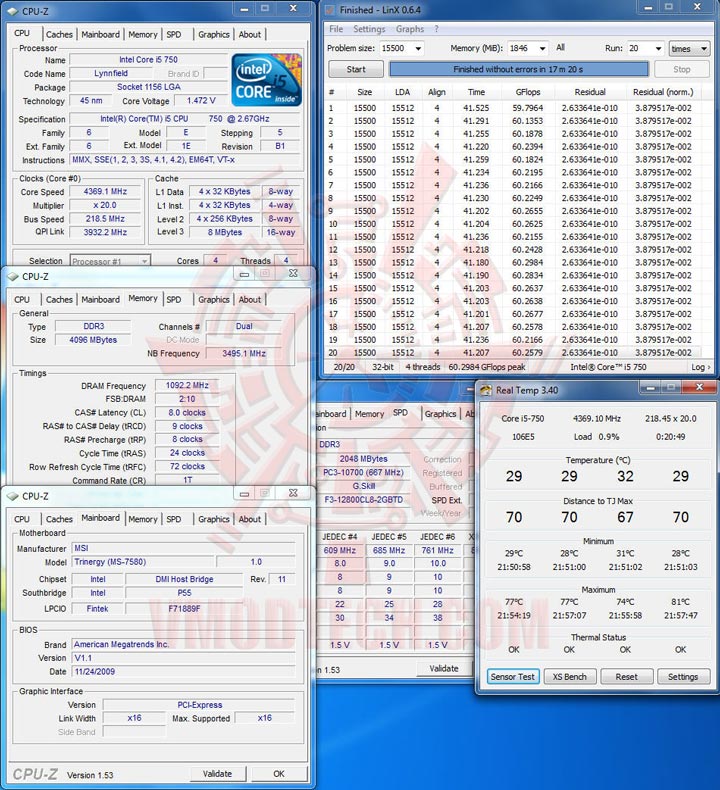Click Sensor Test button in Real Temp

point(513,677)
